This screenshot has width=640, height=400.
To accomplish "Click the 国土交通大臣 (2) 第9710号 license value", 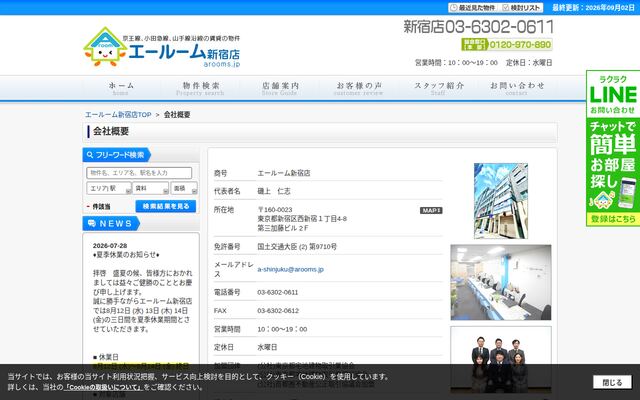I will (297, 247).
